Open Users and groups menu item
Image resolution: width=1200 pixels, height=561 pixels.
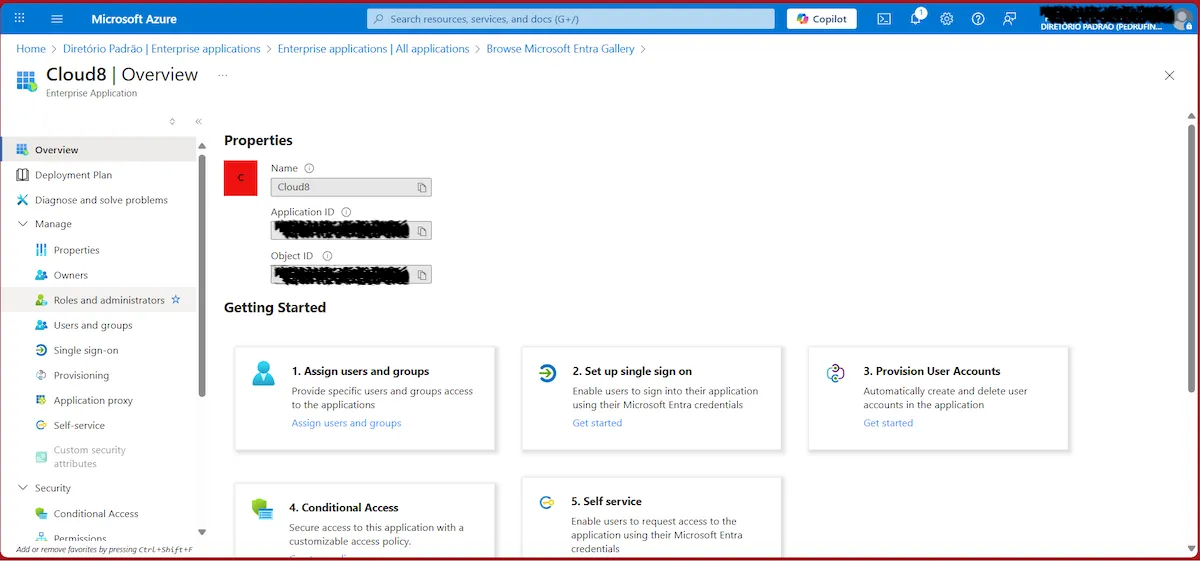[93, 325]
